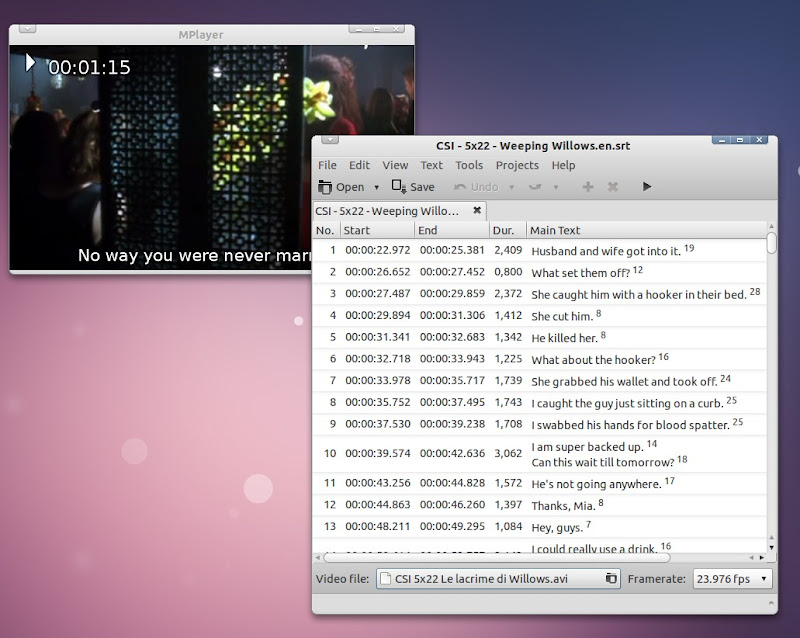The width and height of the screenshot is (800, 638).
Task: Open the Framerate 23.976 fps dropdown
Action: 732,579
